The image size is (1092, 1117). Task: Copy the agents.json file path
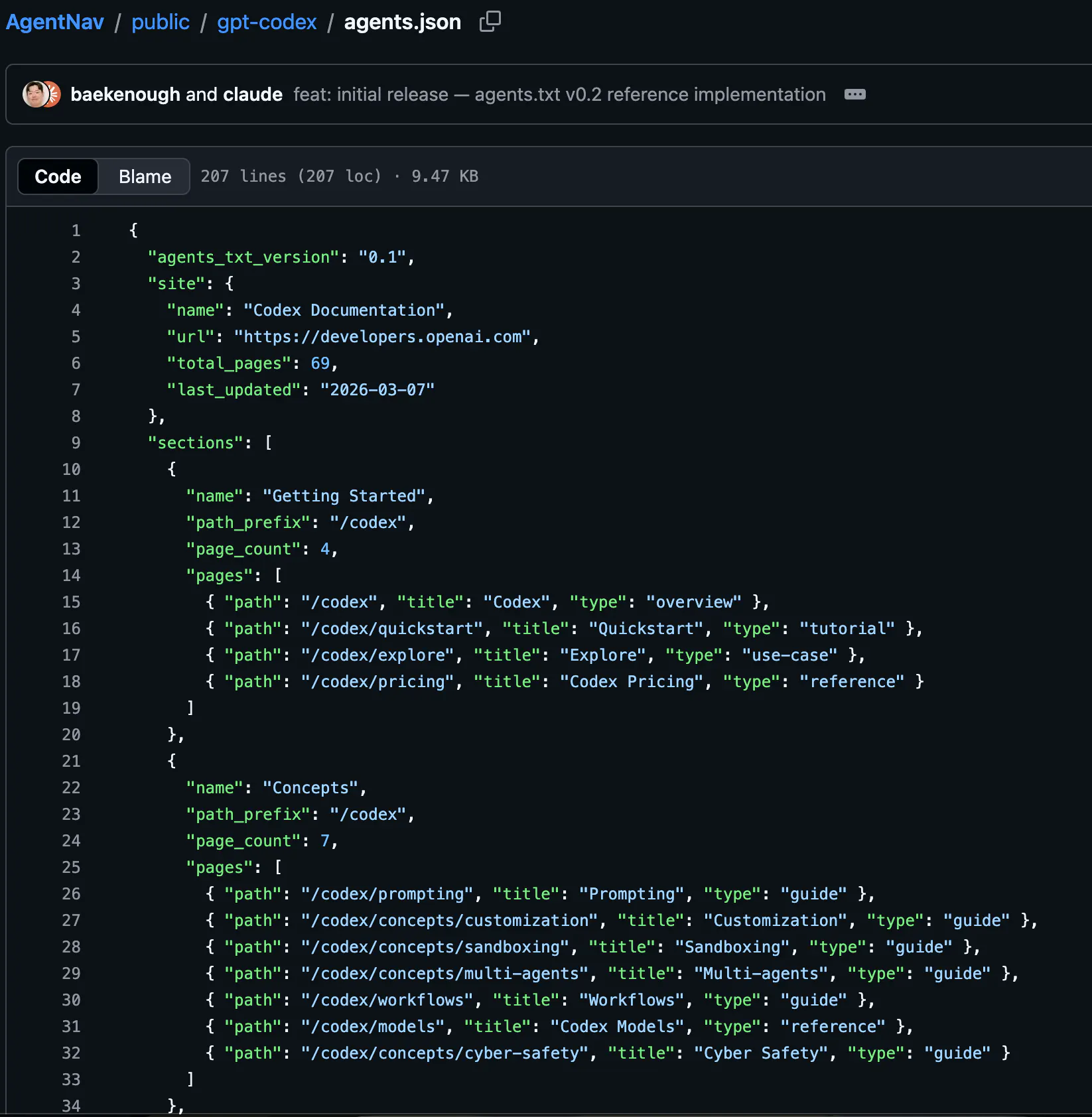pos(490,22)
